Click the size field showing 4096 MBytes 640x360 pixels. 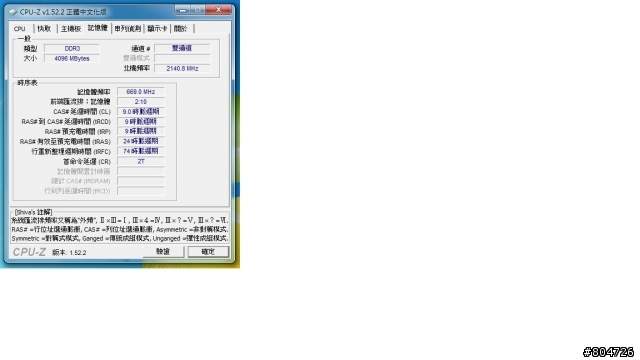coord(72,58)
